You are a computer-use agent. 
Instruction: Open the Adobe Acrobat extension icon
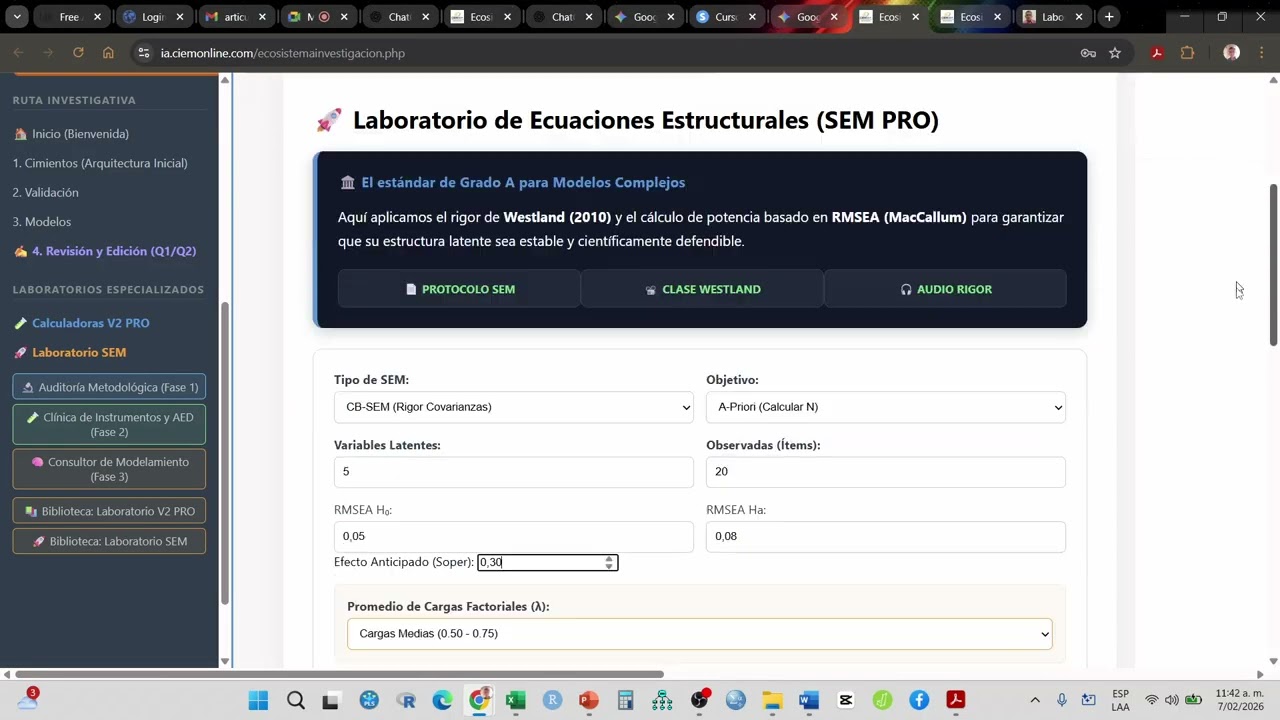coord(1157,53)
